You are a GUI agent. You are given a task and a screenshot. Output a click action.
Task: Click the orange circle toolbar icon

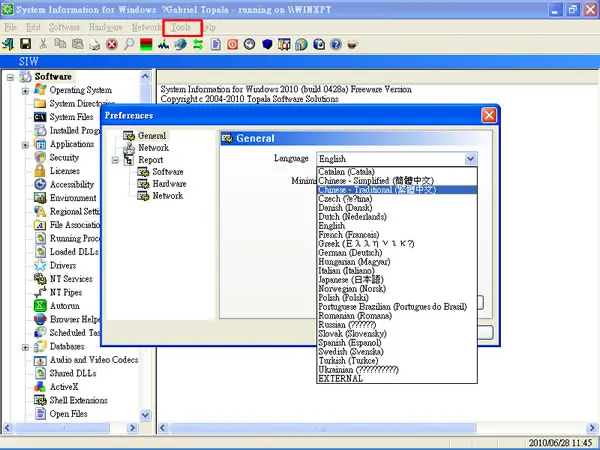[x=232, y=44]
